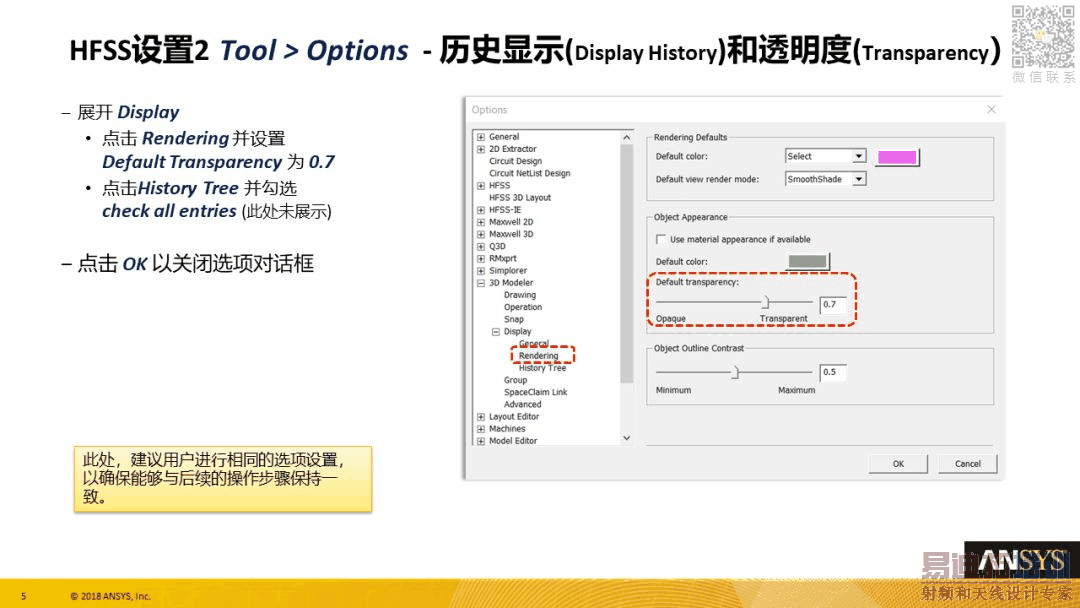Click the gray object default color swatch
Viewport: 1080px width, 608px height.
pyautogui.click(x=807, y=262)
